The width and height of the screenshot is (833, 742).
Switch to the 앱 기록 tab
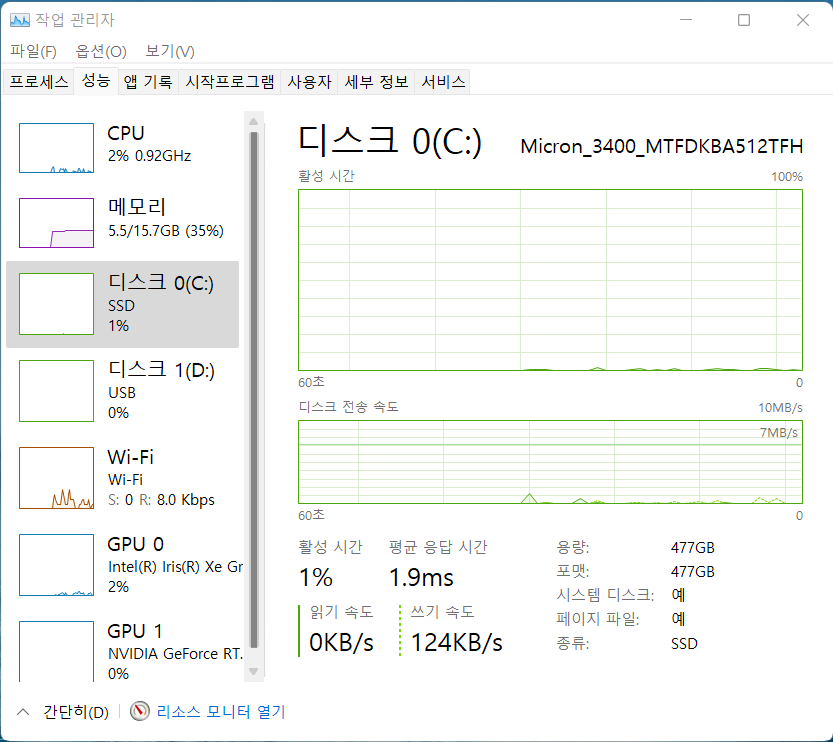[x=148, y=82]
